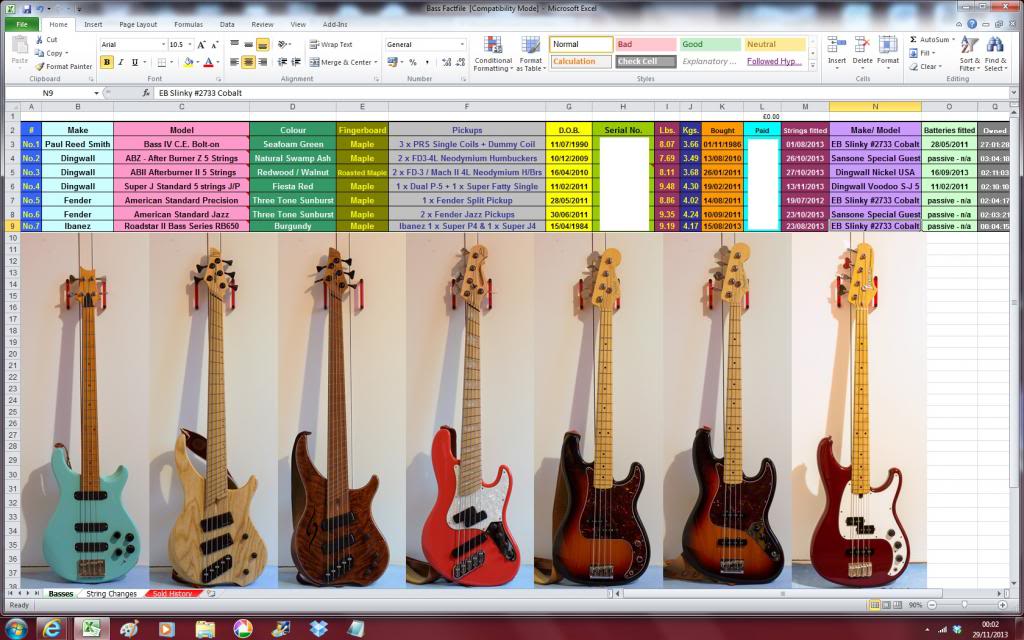
Task: Open the Borders dropdown arrow
Action: coord(172,62)
